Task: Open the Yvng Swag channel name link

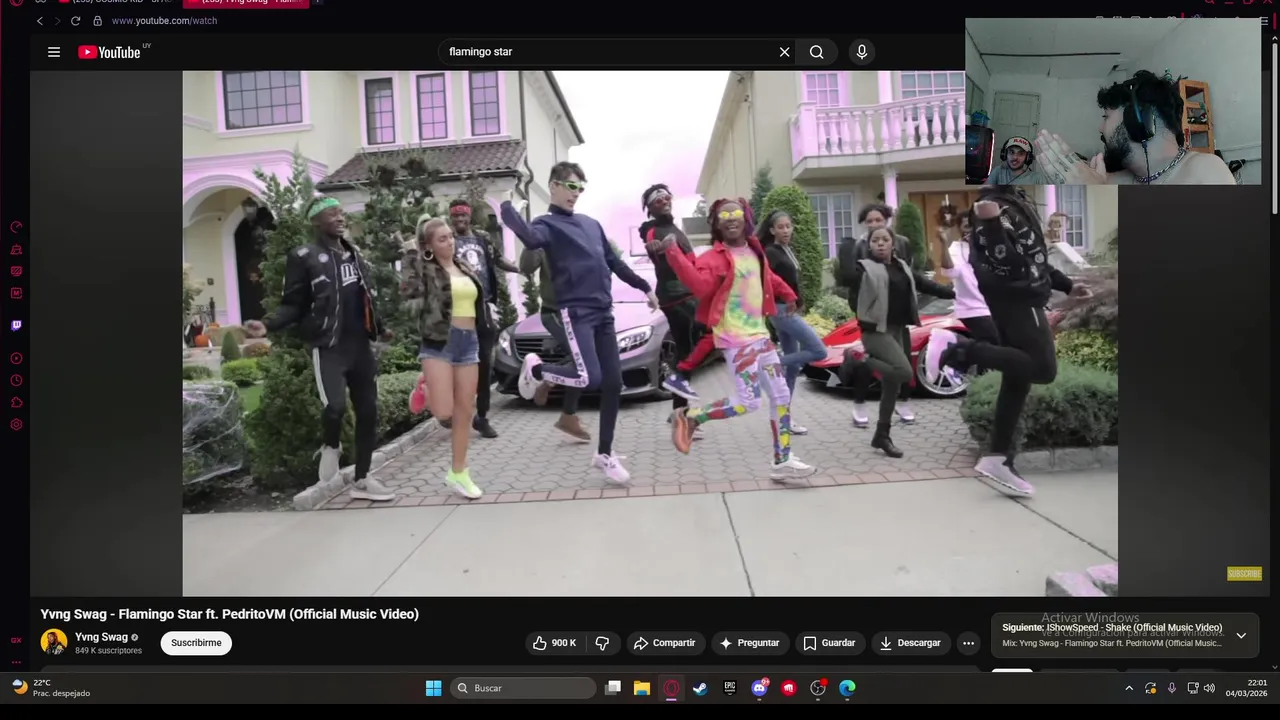Action: (101, 637)
